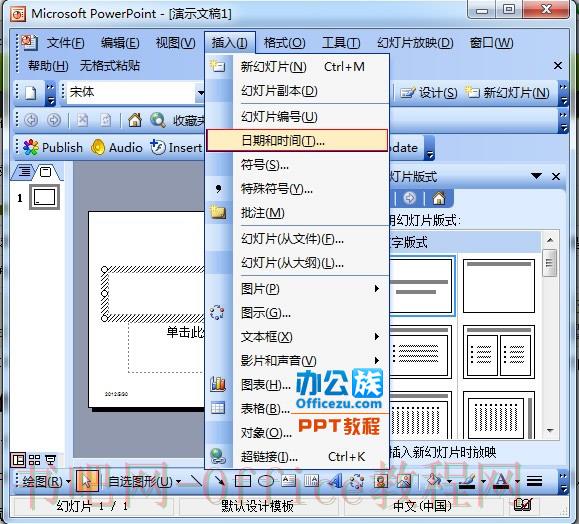Open the font name dropdown

[x=201, y=92]
